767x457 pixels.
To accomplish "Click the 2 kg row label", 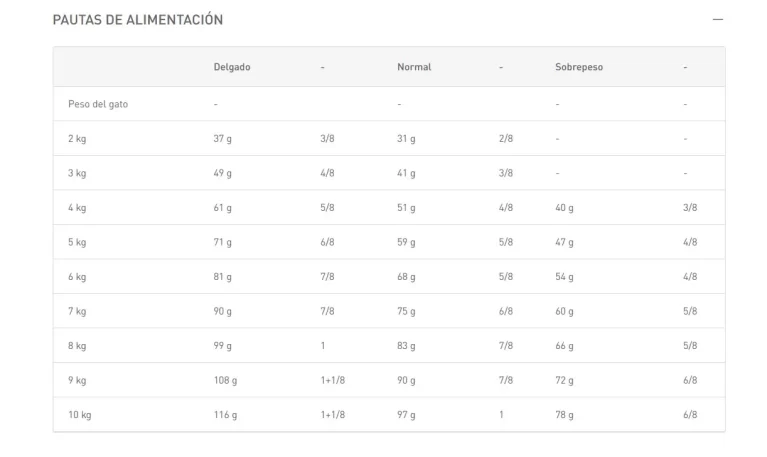I will tap(77, 139).
